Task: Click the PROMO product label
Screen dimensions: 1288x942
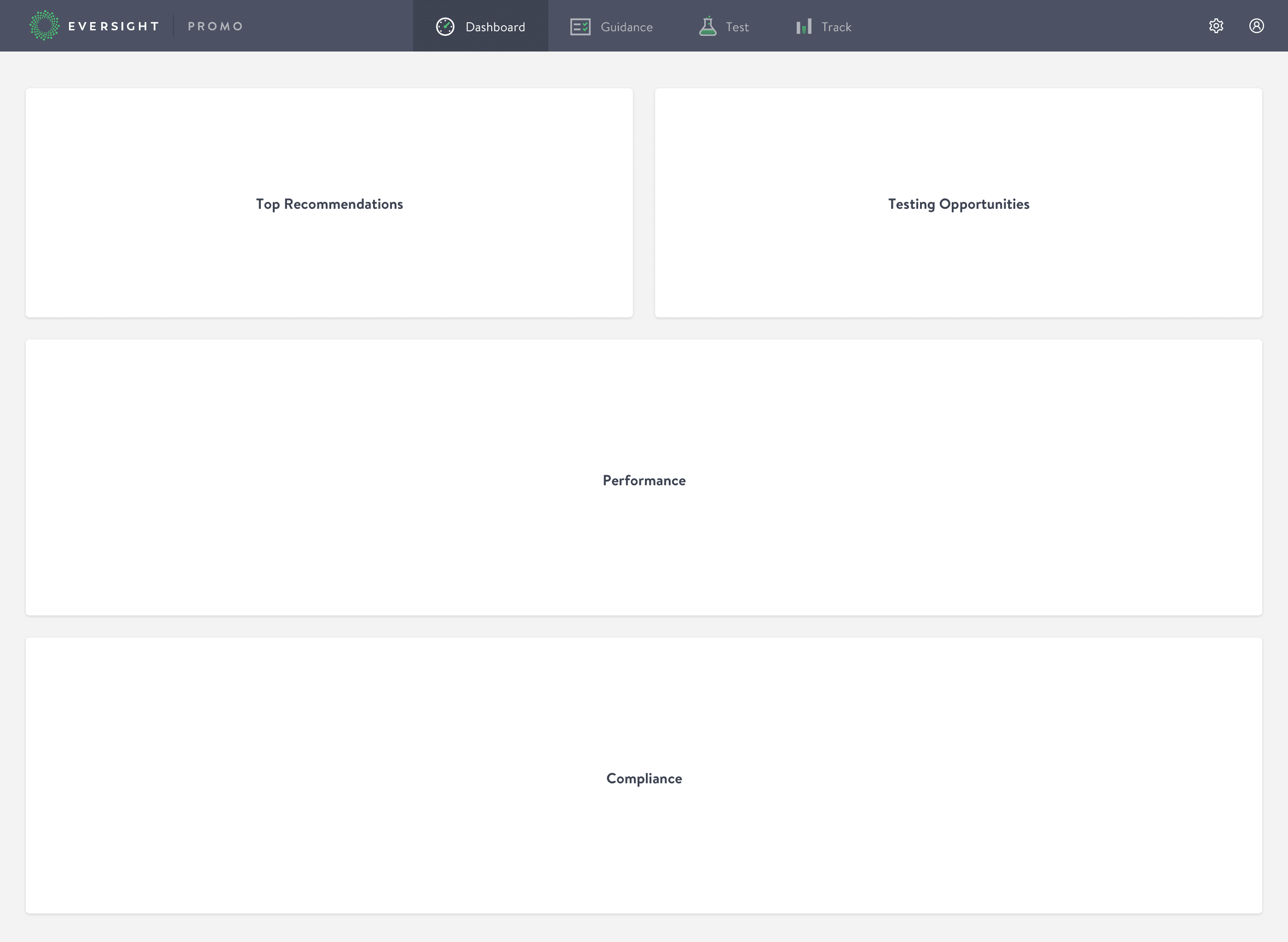Action: [216, 26]
